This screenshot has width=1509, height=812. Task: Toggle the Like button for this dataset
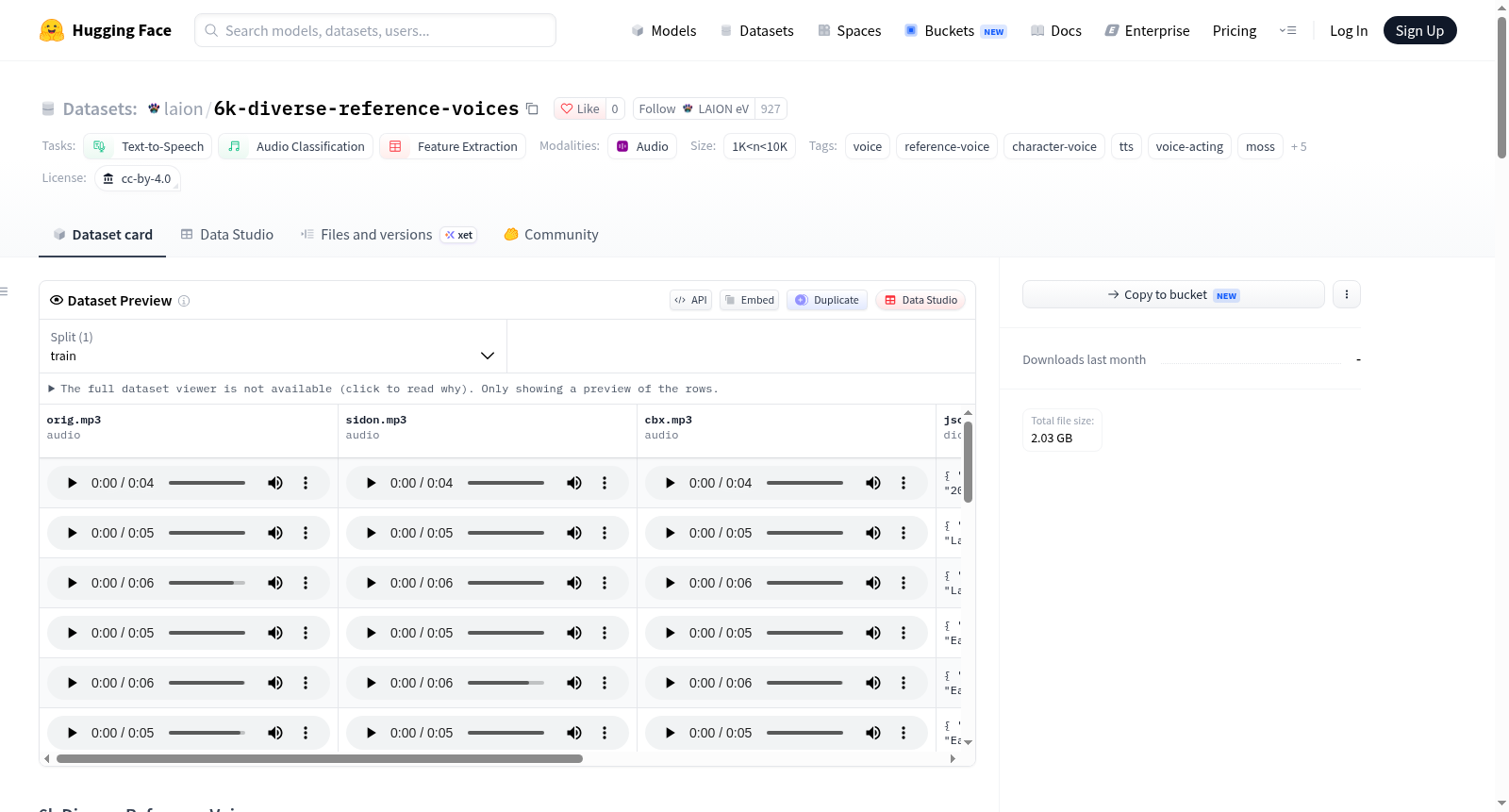[580, 108]
